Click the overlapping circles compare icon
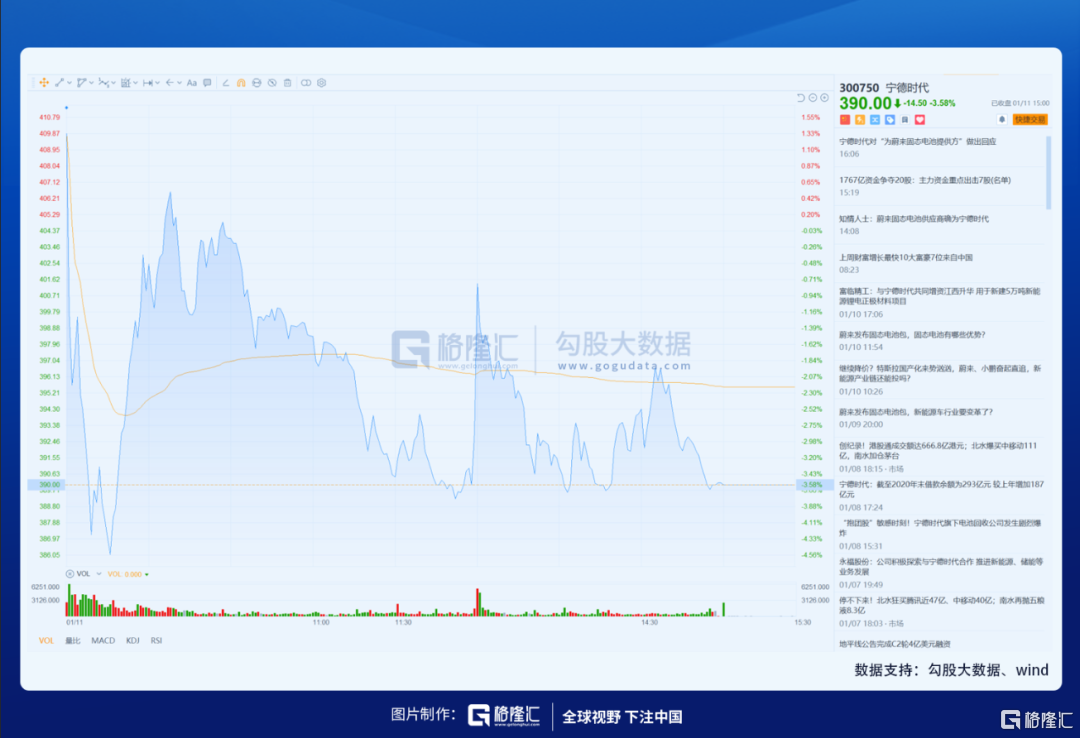The width and height of the screenshot is (1080, 738). pos(306,83)
